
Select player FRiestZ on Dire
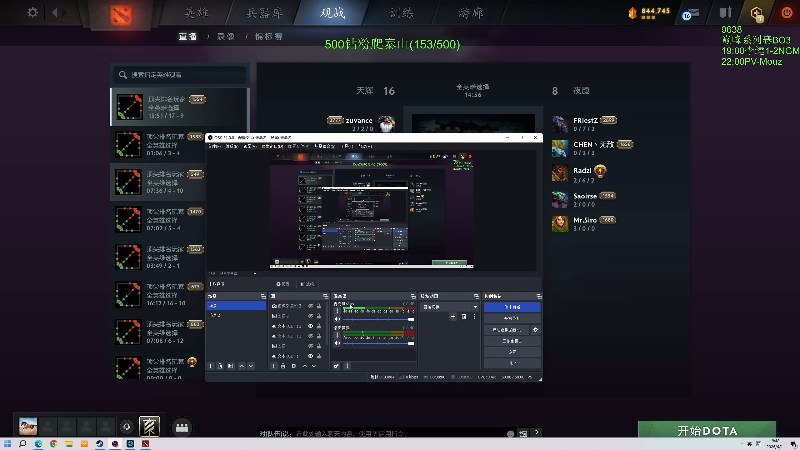coord(585,121)
